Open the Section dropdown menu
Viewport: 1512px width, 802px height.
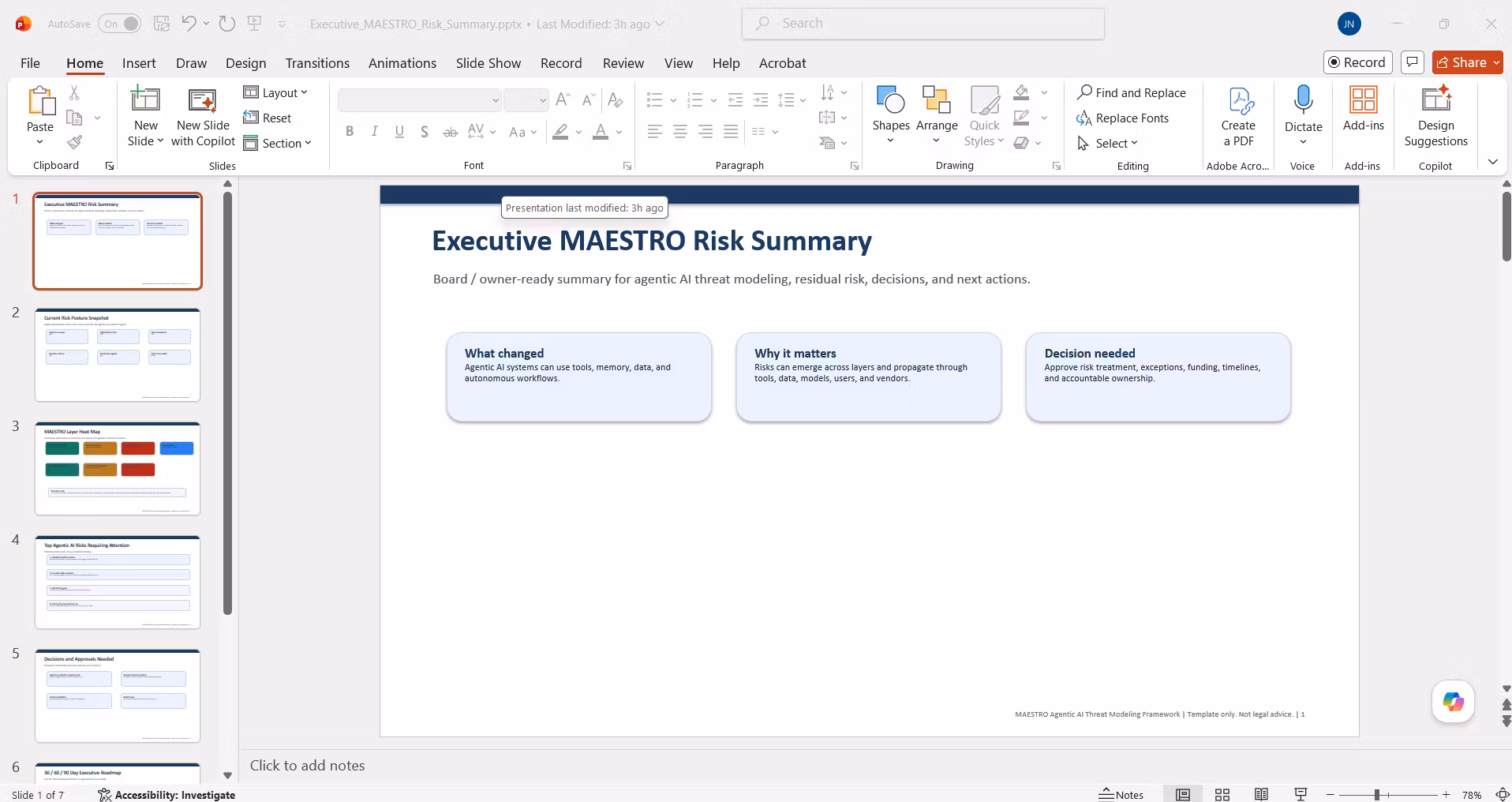[x=278, y=143]
